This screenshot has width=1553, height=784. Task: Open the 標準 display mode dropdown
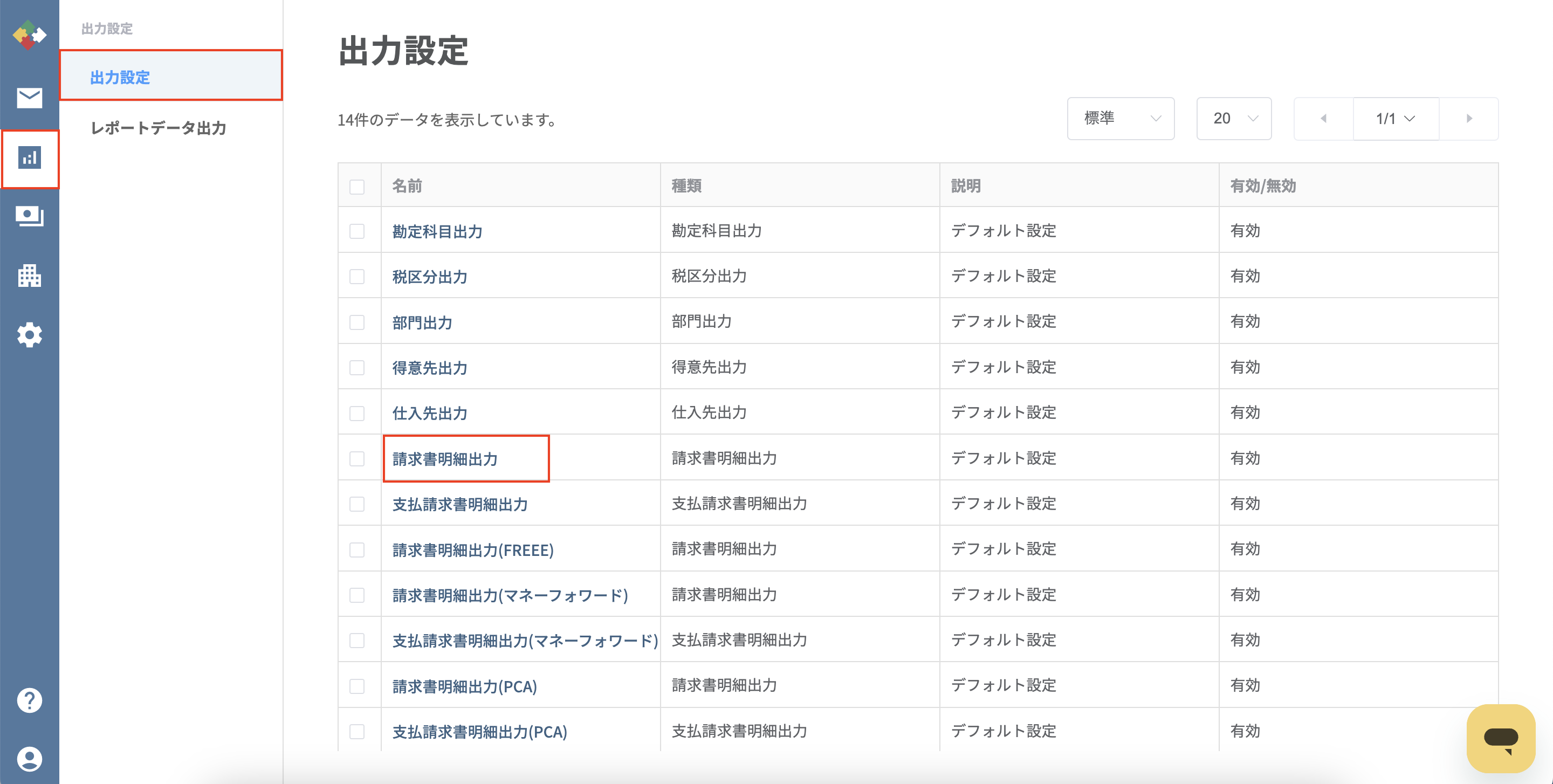pyautogui.click(x=1120, y=119)
